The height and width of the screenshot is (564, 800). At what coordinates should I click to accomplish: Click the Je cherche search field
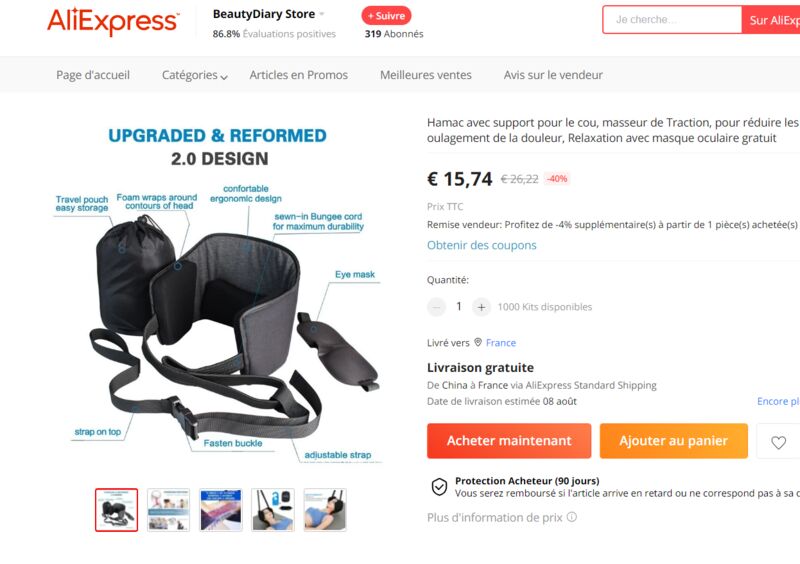pos(671,20)
